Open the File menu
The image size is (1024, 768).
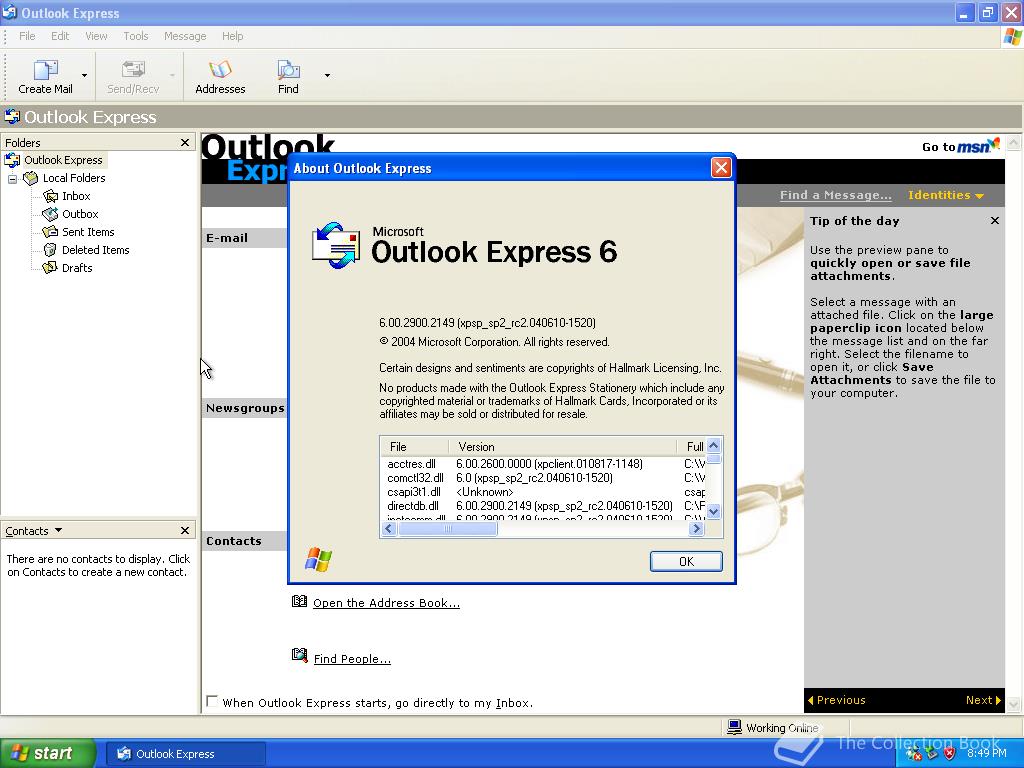point(27,36)
